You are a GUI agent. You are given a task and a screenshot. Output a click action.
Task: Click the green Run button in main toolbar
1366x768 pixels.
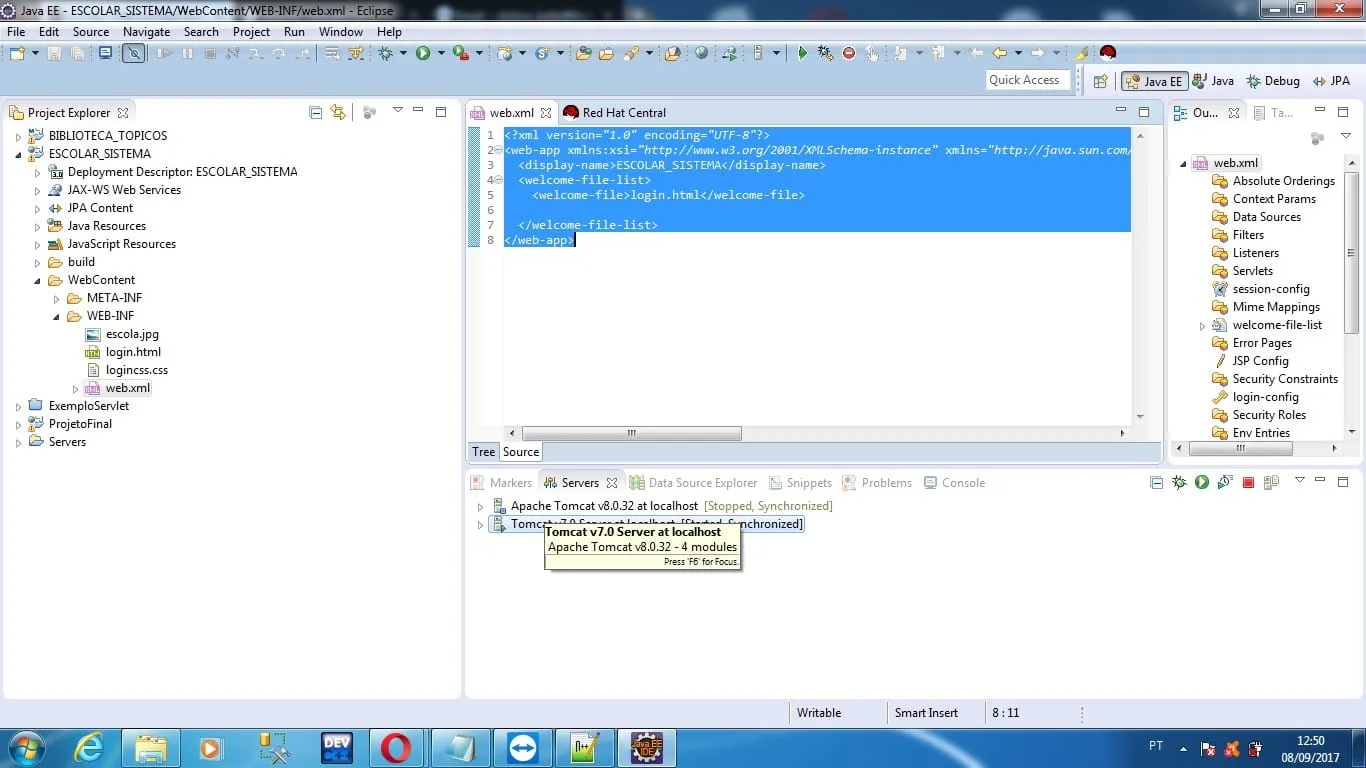(423, 53)
